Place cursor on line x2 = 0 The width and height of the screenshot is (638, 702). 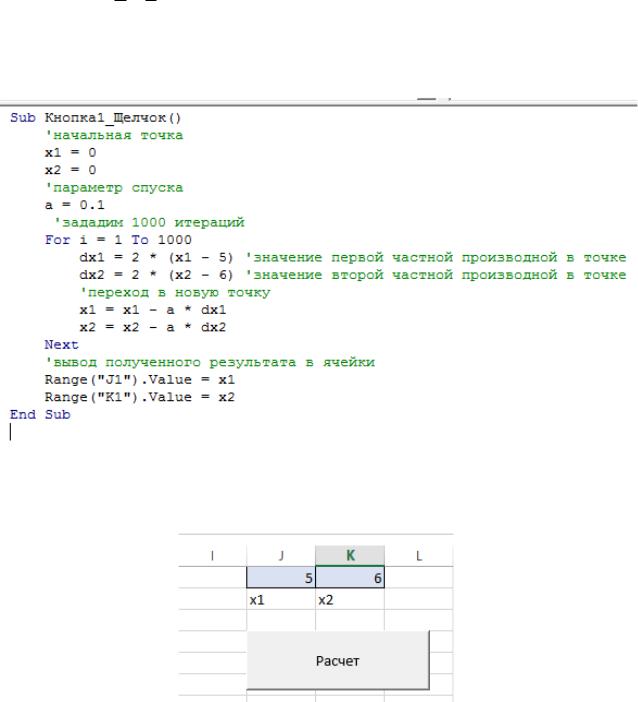70,170
